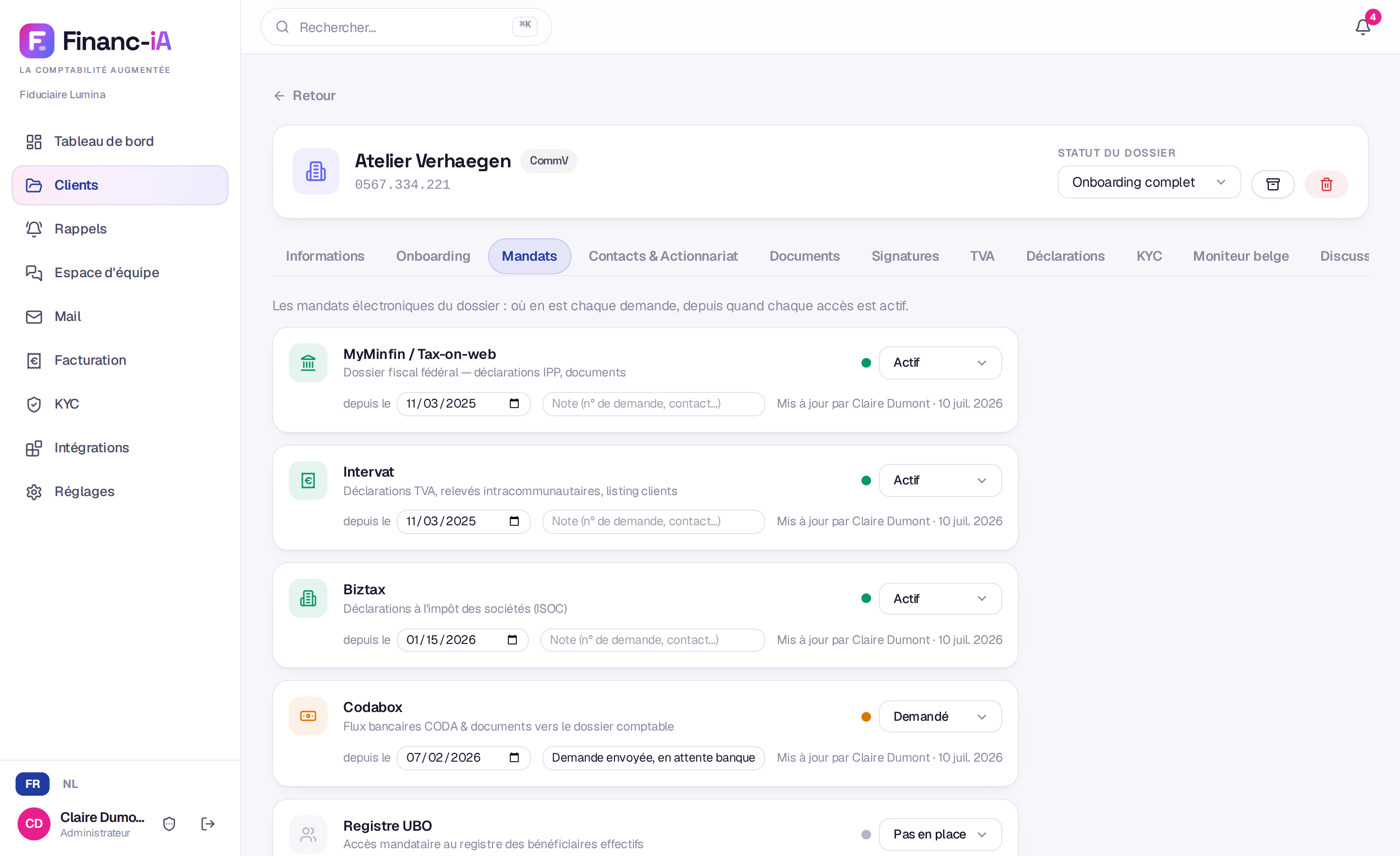Image resolution: width=1400 pixels, height=856 pixels.
Task: Open Codabox Demandé status dropdown
Action: click(x=940, y=717)
